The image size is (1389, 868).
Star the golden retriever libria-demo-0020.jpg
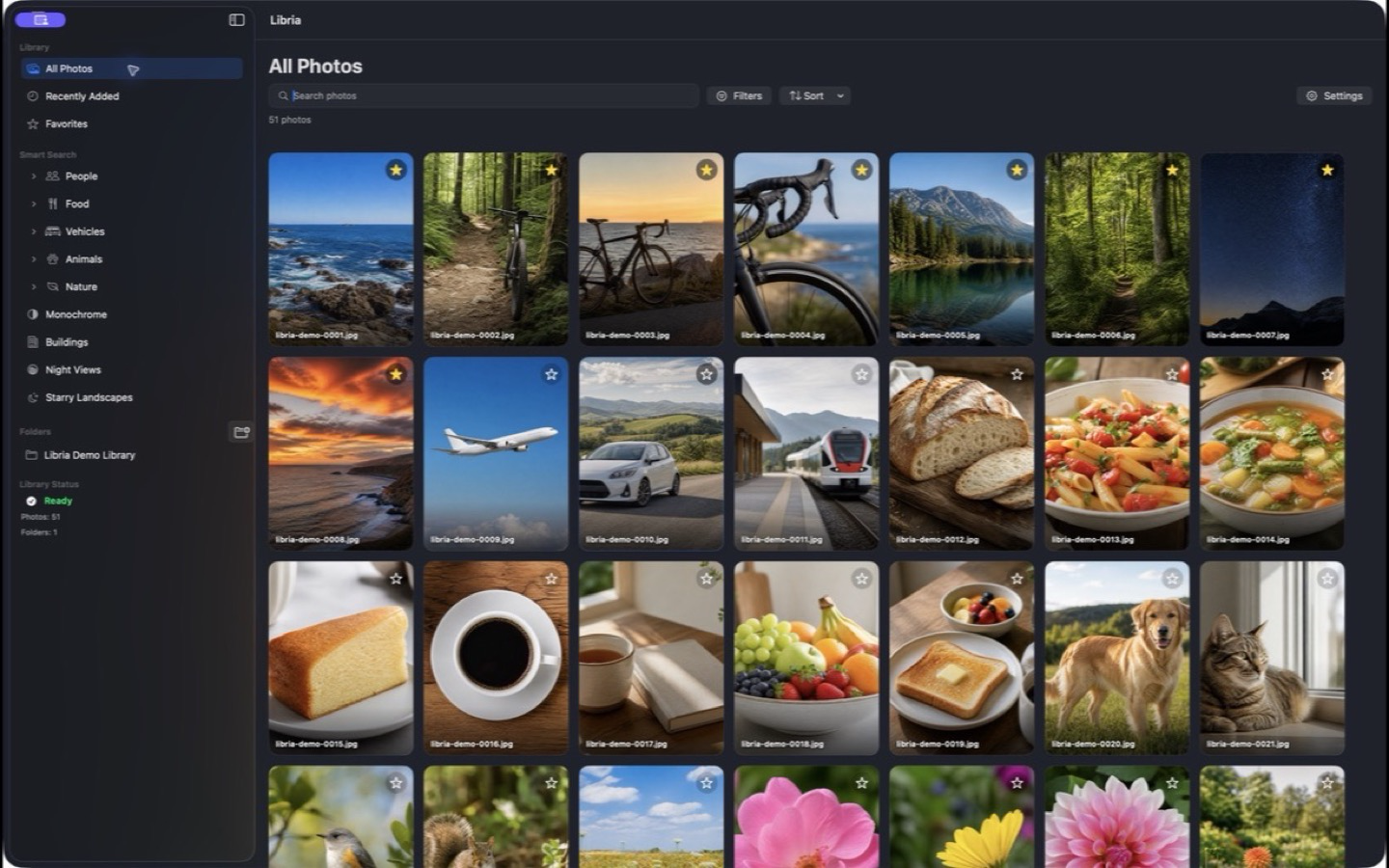tap(1172, 579)
